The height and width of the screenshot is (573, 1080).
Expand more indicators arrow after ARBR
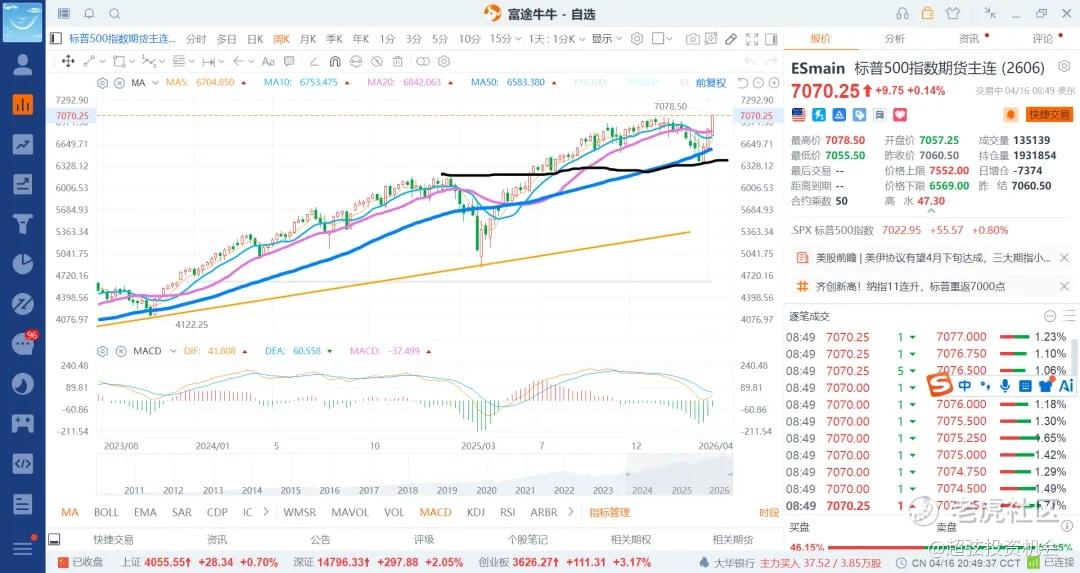pyautogui.click(x=570, y=512)
